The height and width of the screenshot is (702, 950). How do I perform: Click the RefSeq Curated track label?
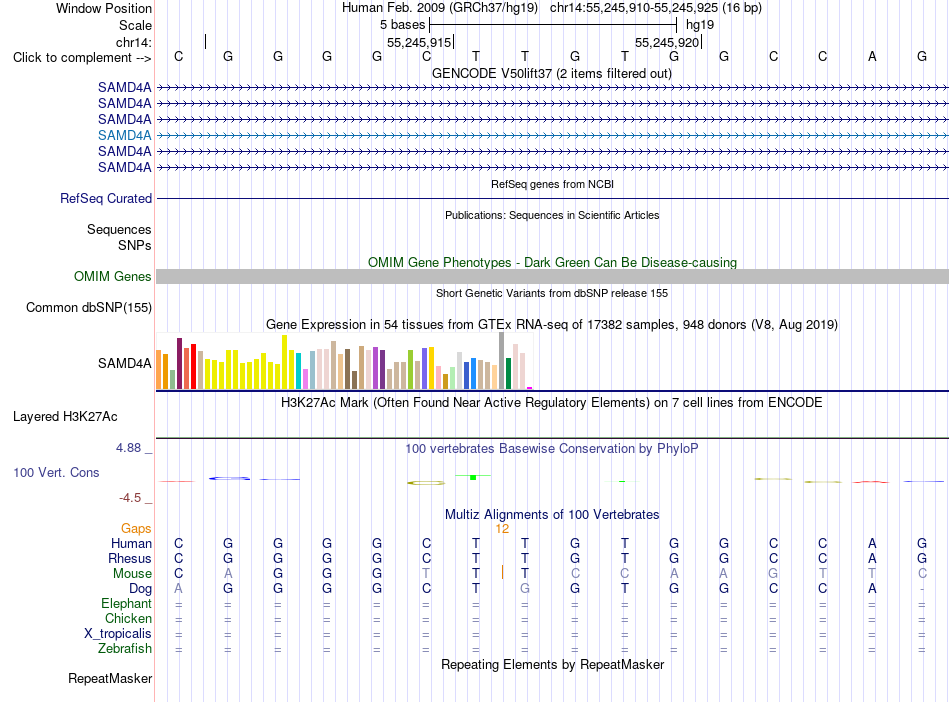tap(105, 198)
